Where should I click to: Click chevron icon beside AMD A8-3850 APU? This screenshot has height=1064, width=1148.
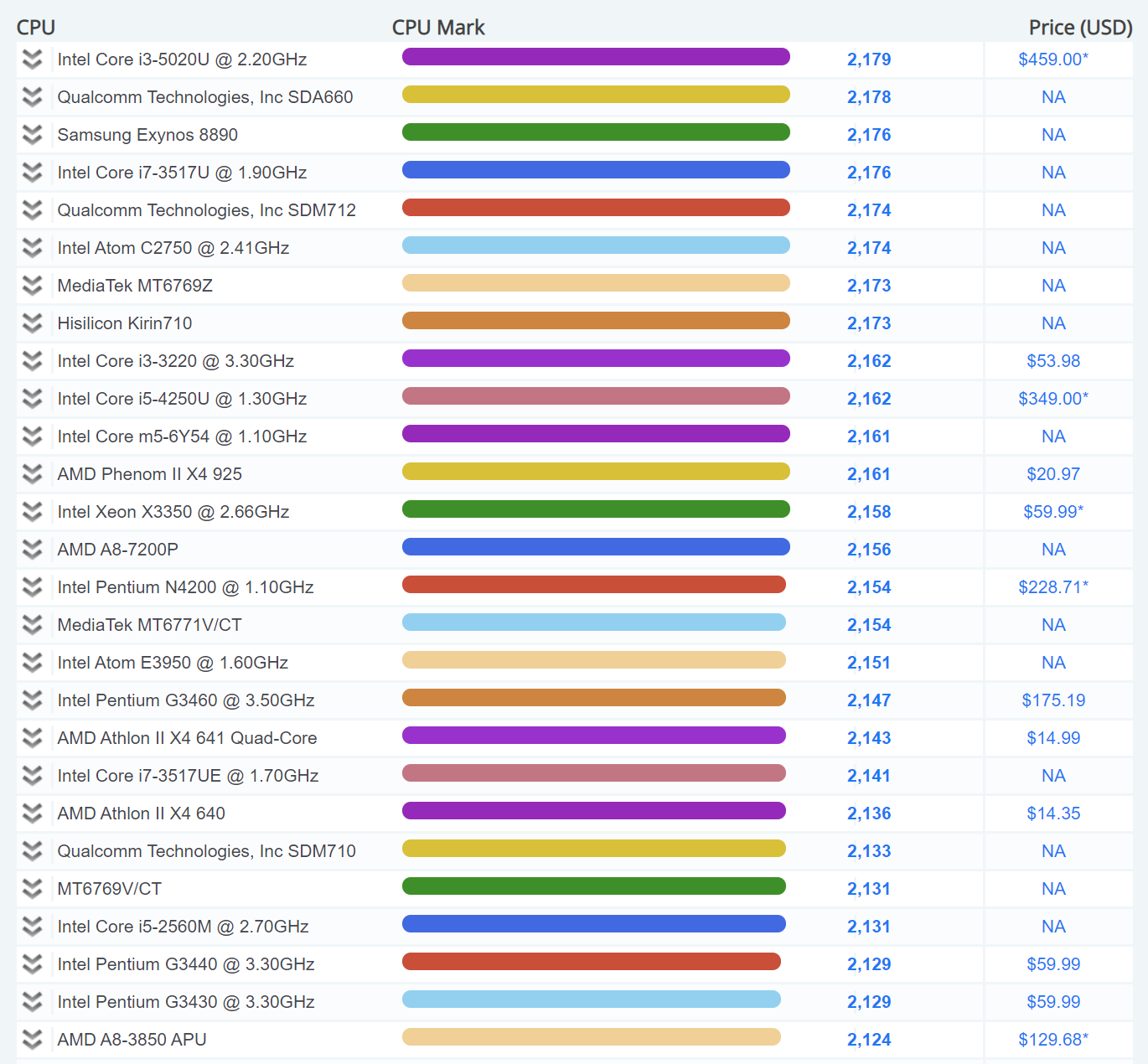click(x=32, y=1040)
